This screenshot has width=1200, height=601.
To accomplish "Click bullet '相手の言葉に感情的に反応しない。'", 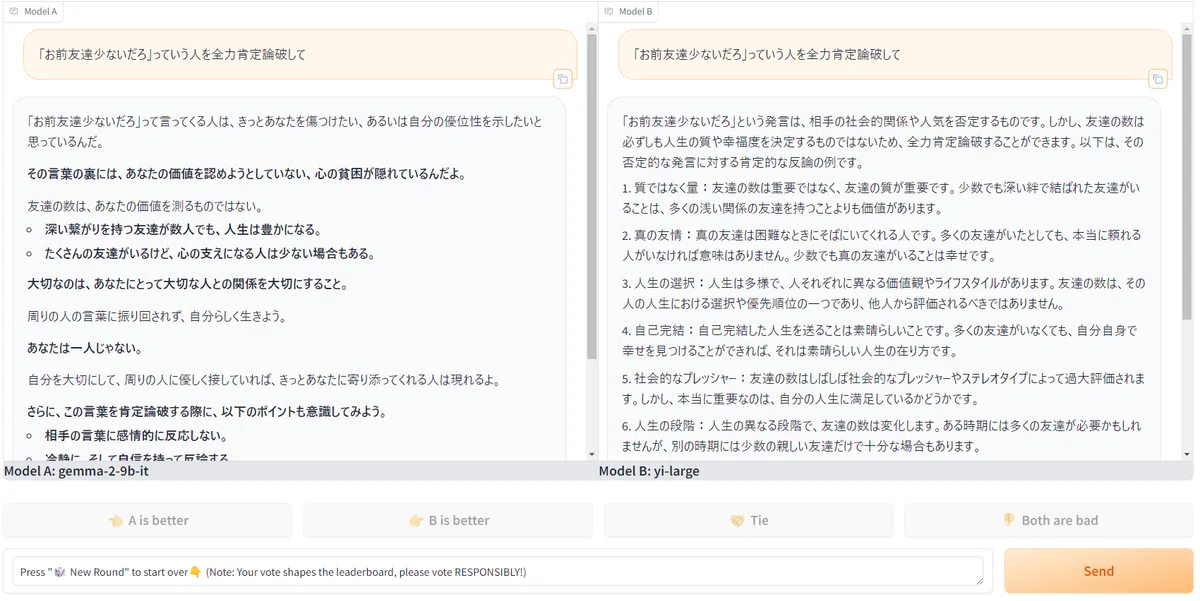I will pos(137,436).
